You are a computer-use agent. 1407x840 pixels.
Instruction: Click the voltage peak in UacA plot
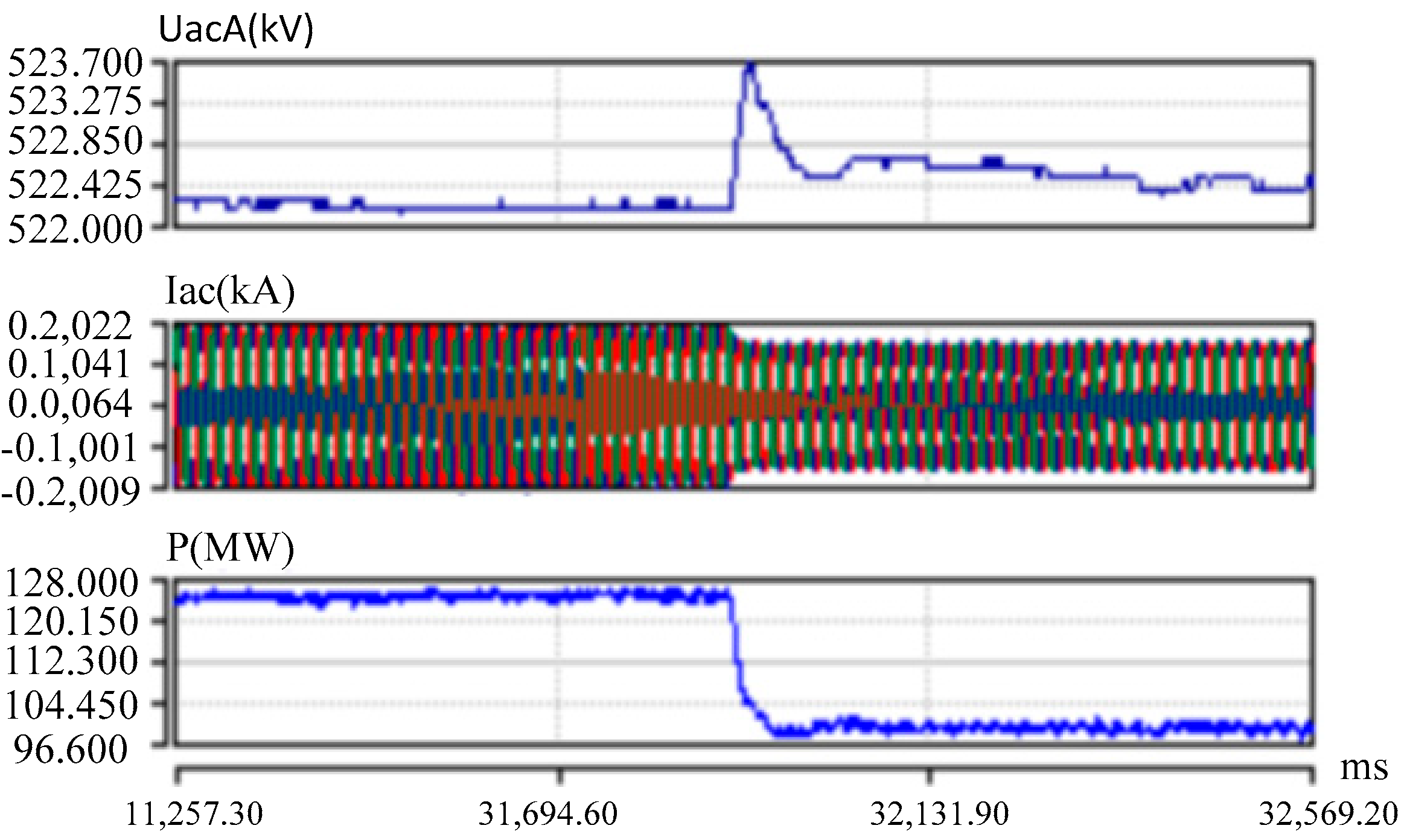pyautogui.click(x=750, y=68)
